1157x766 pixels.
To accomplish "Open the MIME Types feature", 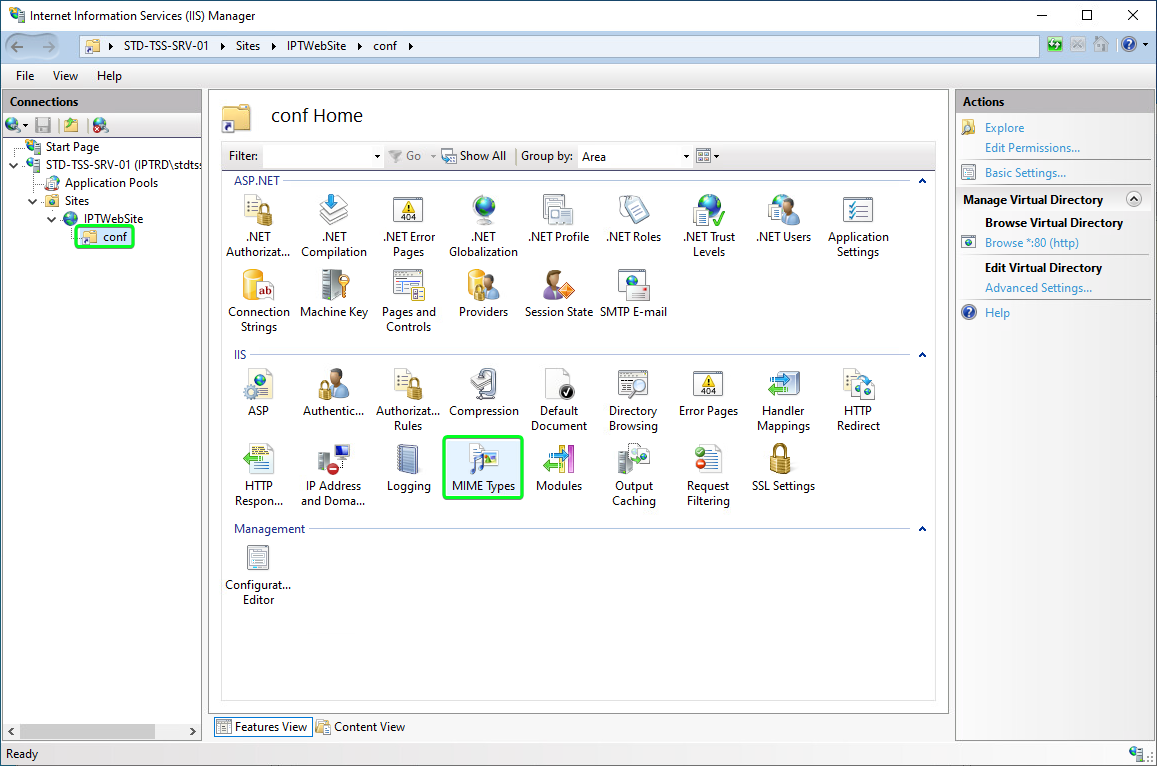I will click(x=483, y=468).
